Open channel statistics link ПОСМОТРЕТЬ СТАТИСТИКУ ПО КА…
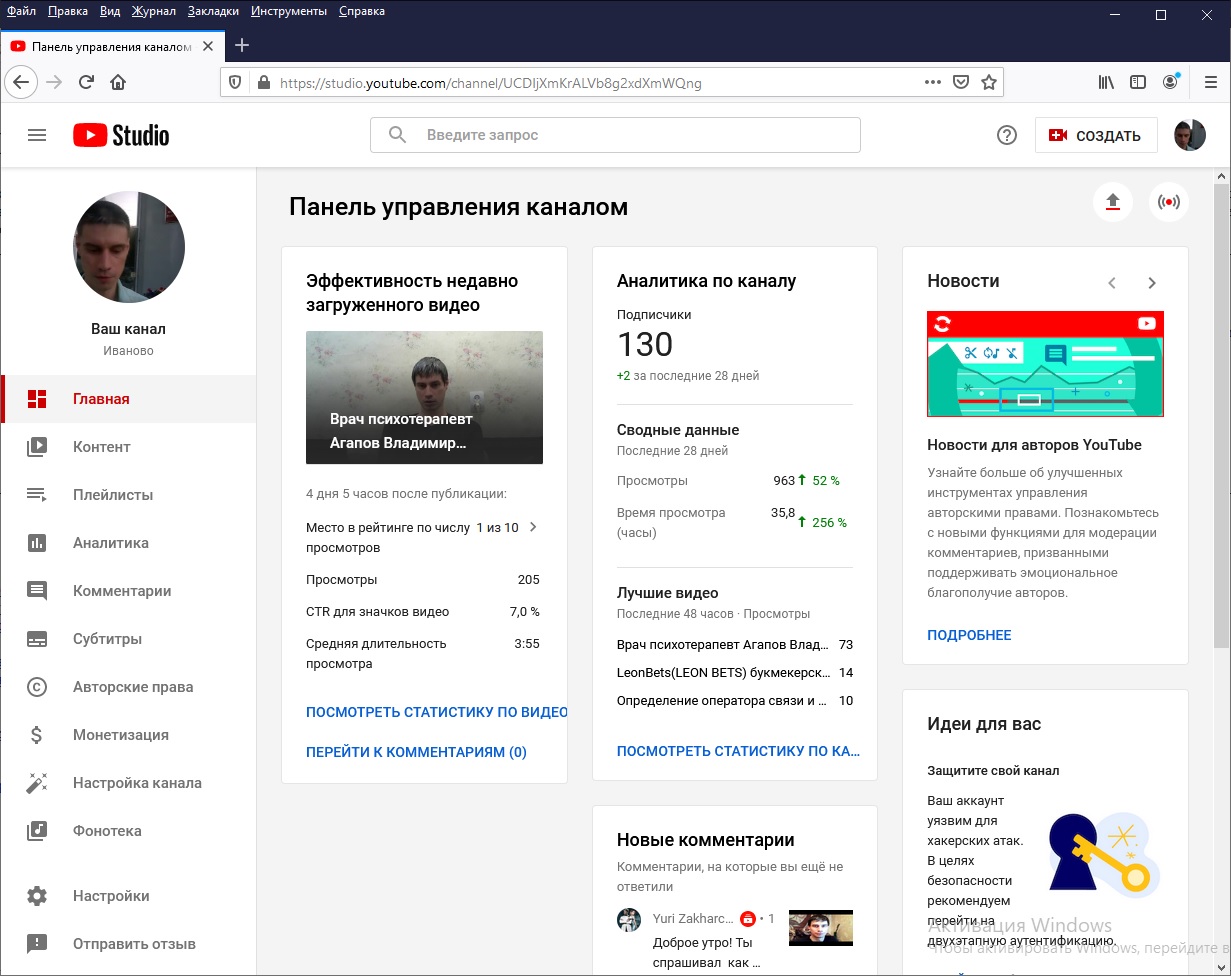 (x=738, y=751)
